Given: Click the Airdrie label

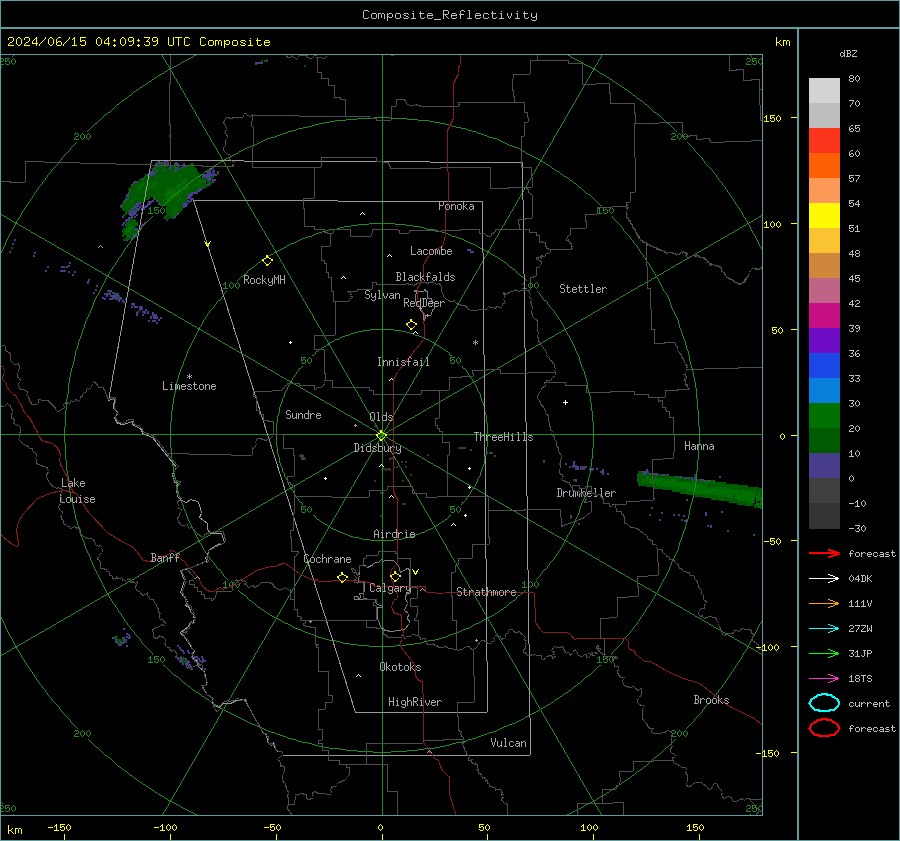Looking at the screenshot, I should [394, 534].
